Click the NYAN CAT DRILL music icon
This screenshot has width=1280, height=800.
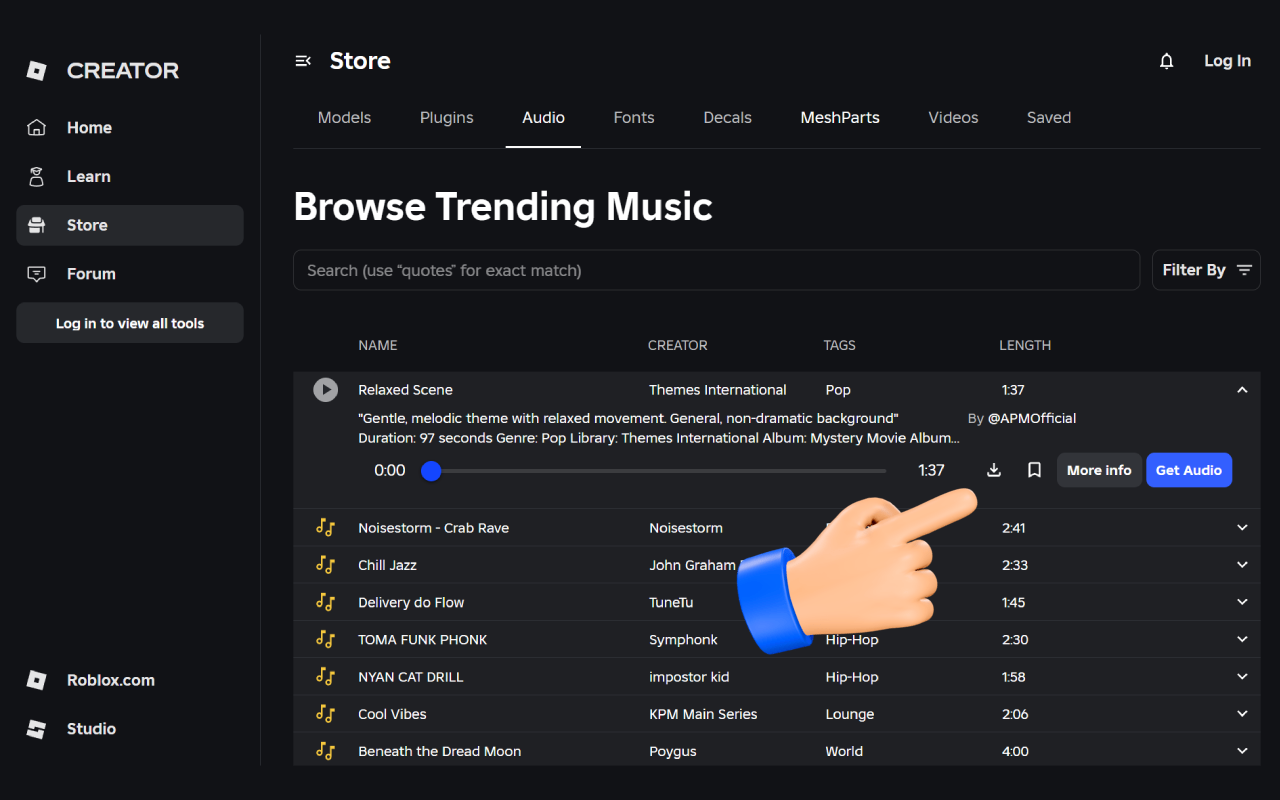pyautogui.click(x=325, y=677)
